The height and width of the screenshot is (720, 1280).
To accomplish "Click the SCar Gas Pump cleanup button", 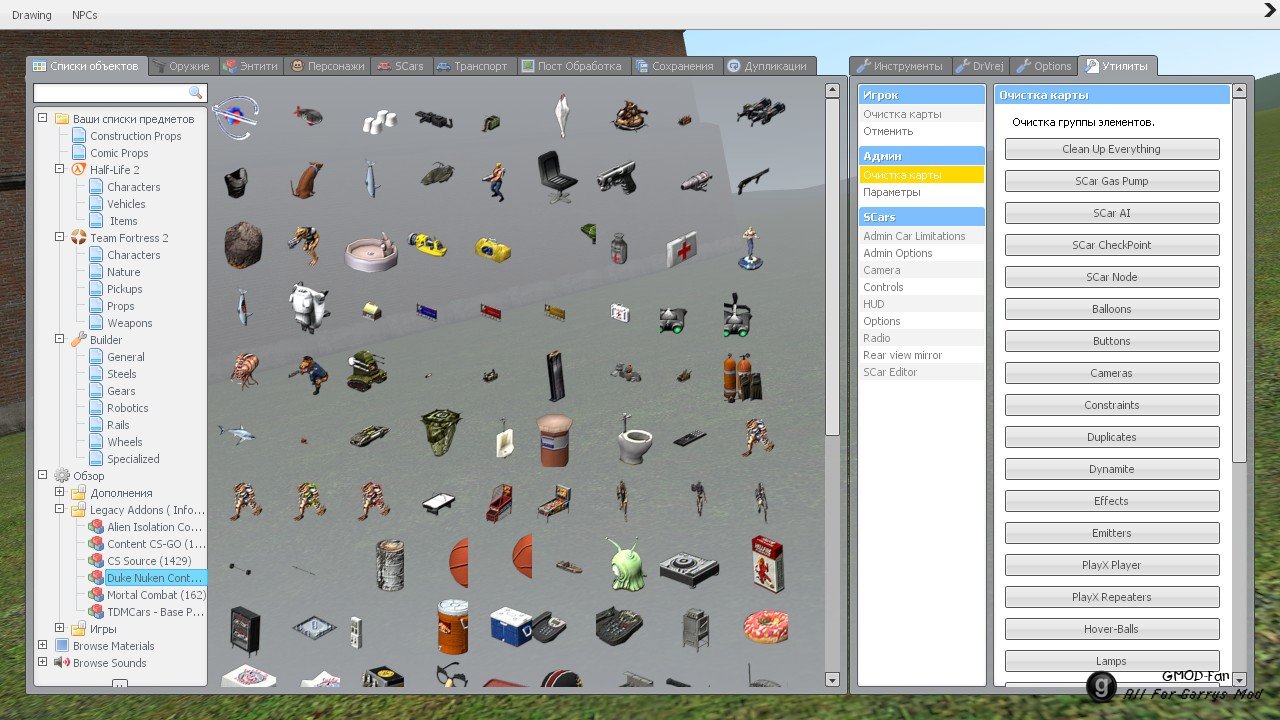I will (x=1112, y=181).
